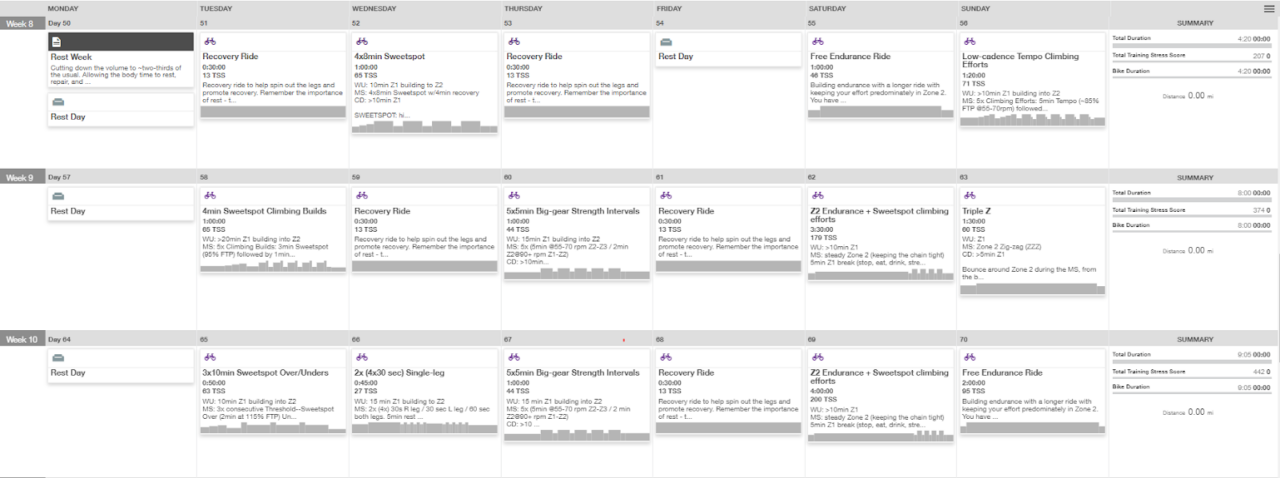Open Free Endurance Ride on Day 55

pyautogui.click(x=850, y=57)
